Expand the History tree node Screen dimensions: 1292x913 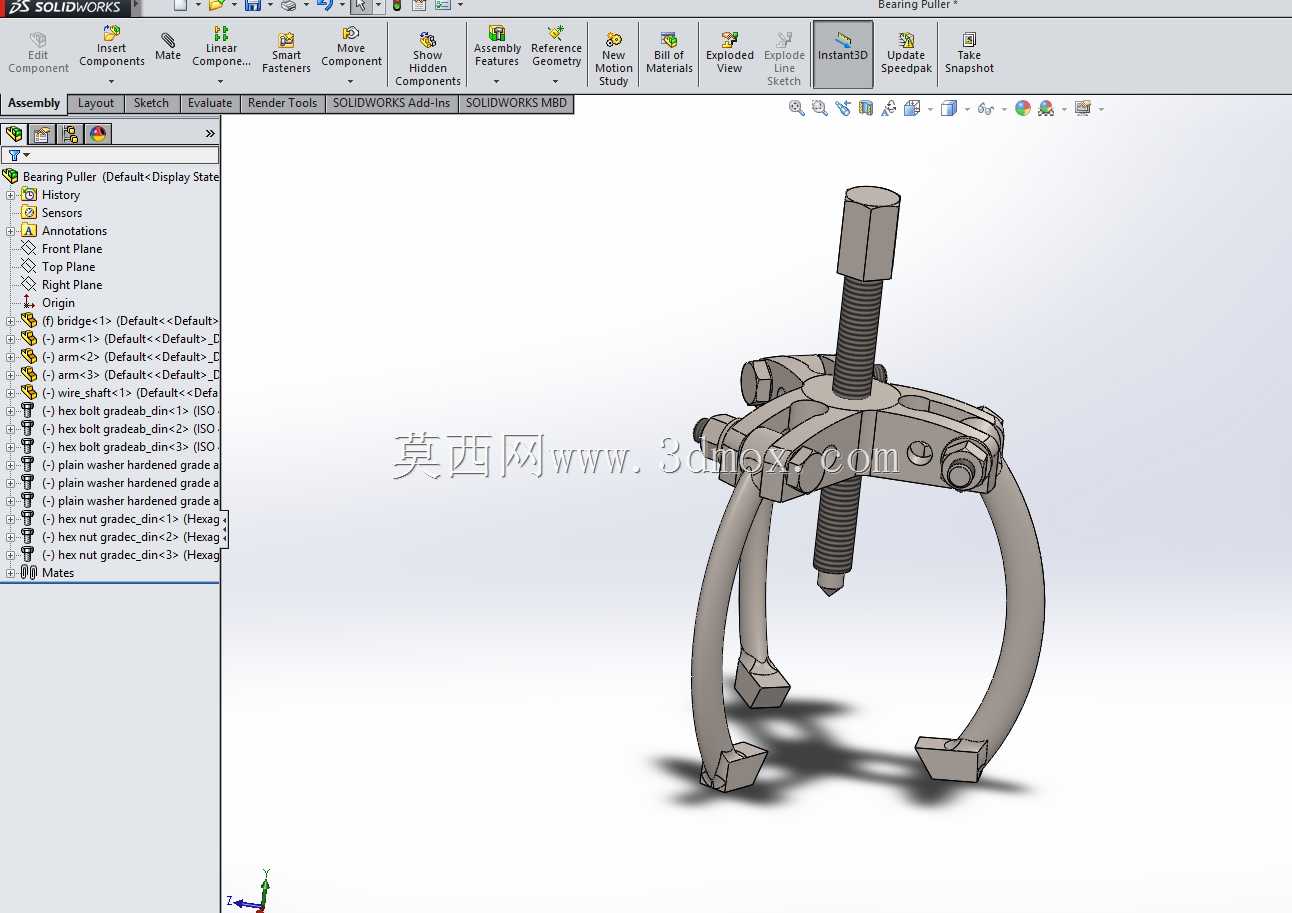click(x=11, y=195)
